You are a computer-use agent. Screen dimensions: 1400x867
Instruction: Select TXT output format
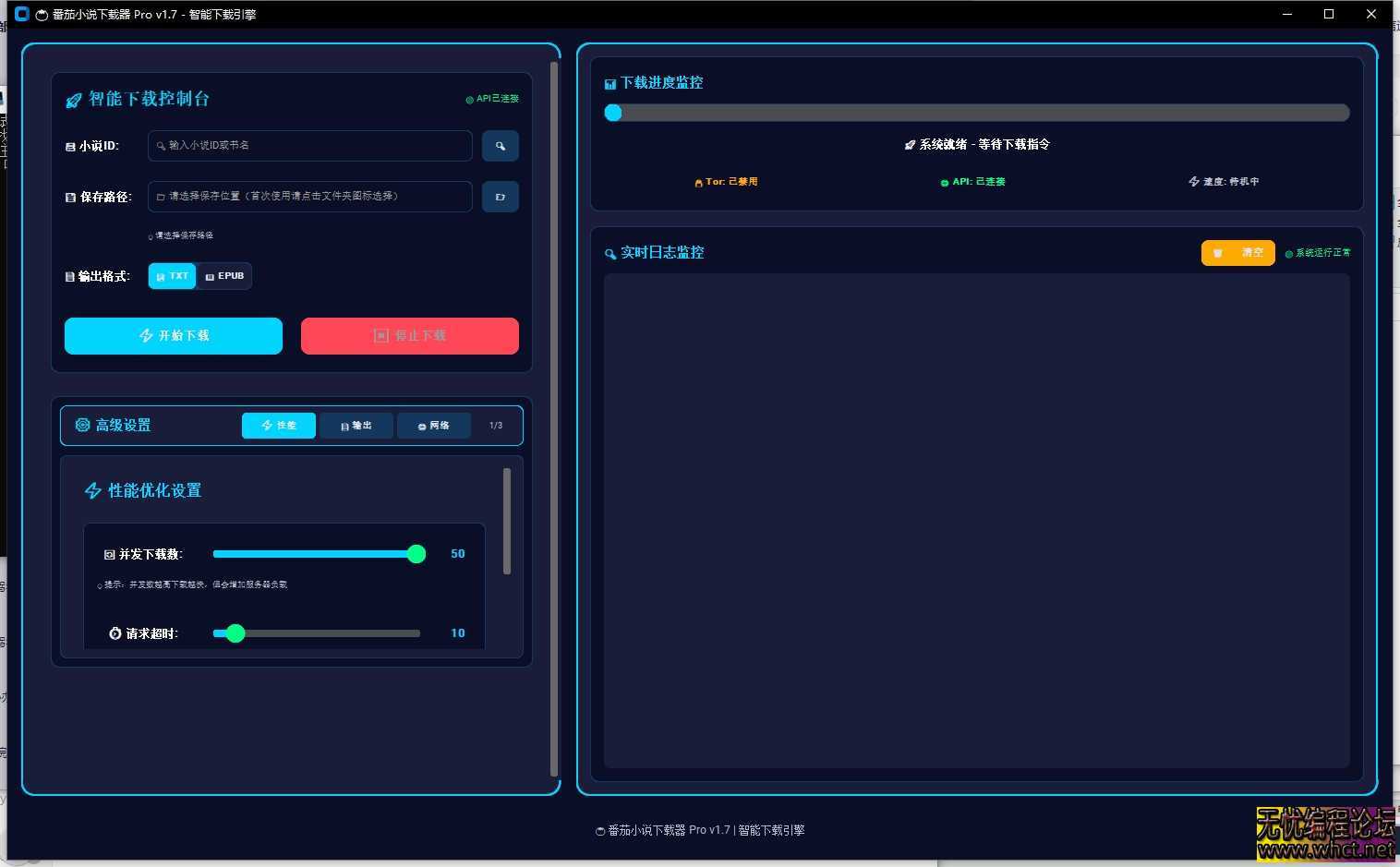(x=173, y=276)
